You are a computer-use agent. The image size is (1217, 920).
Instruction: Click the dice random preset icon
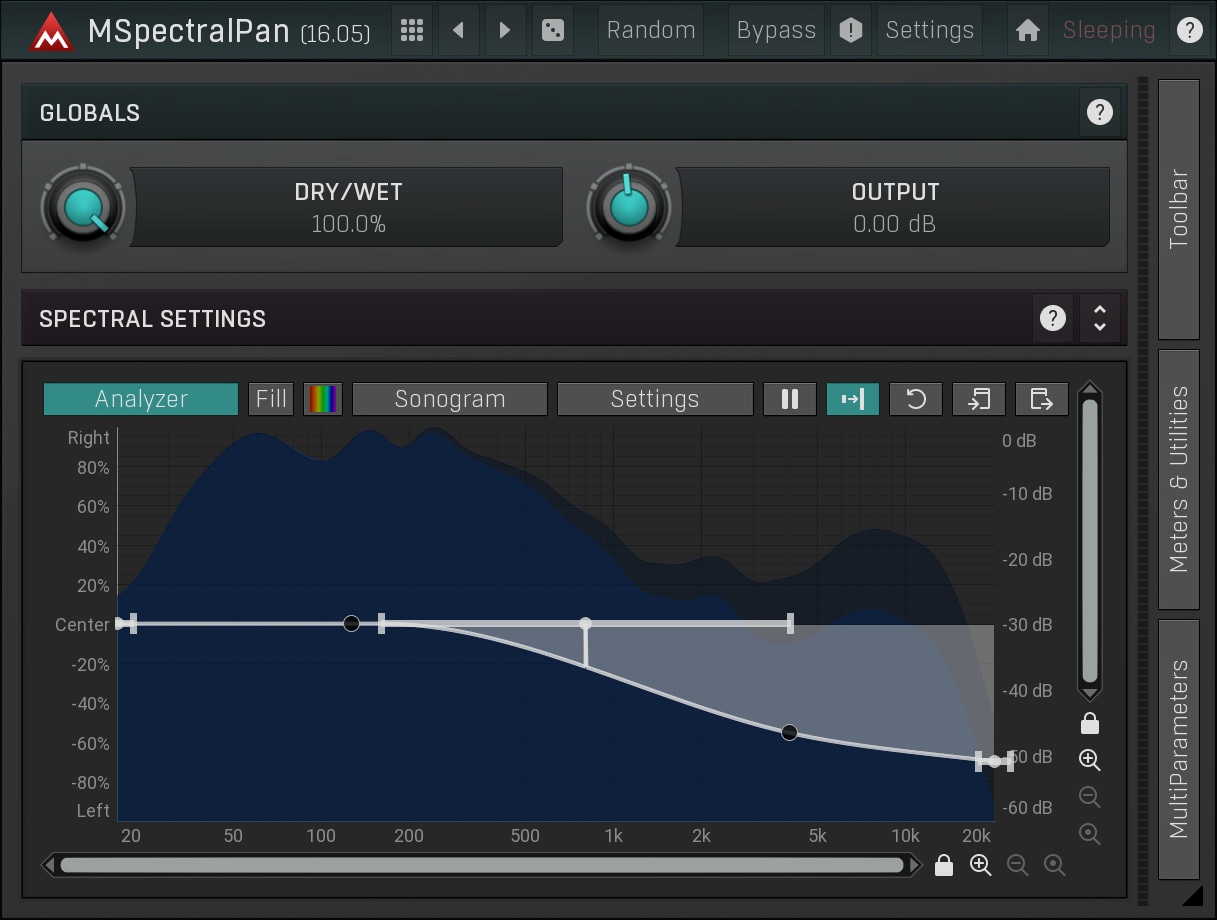[552, 30]
